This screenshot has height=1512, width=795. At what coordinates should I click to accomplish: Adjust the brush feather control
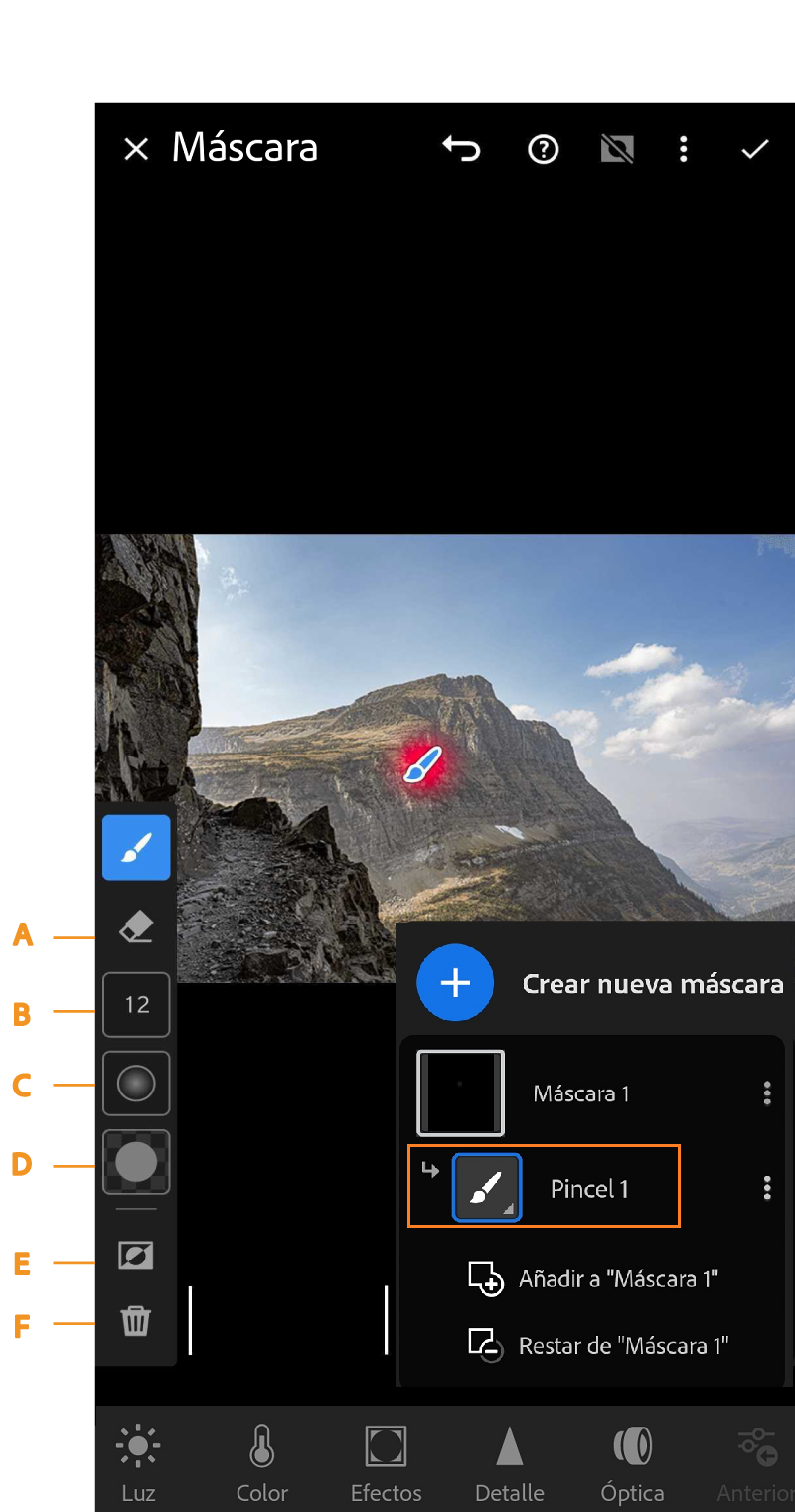point(136,1084)
